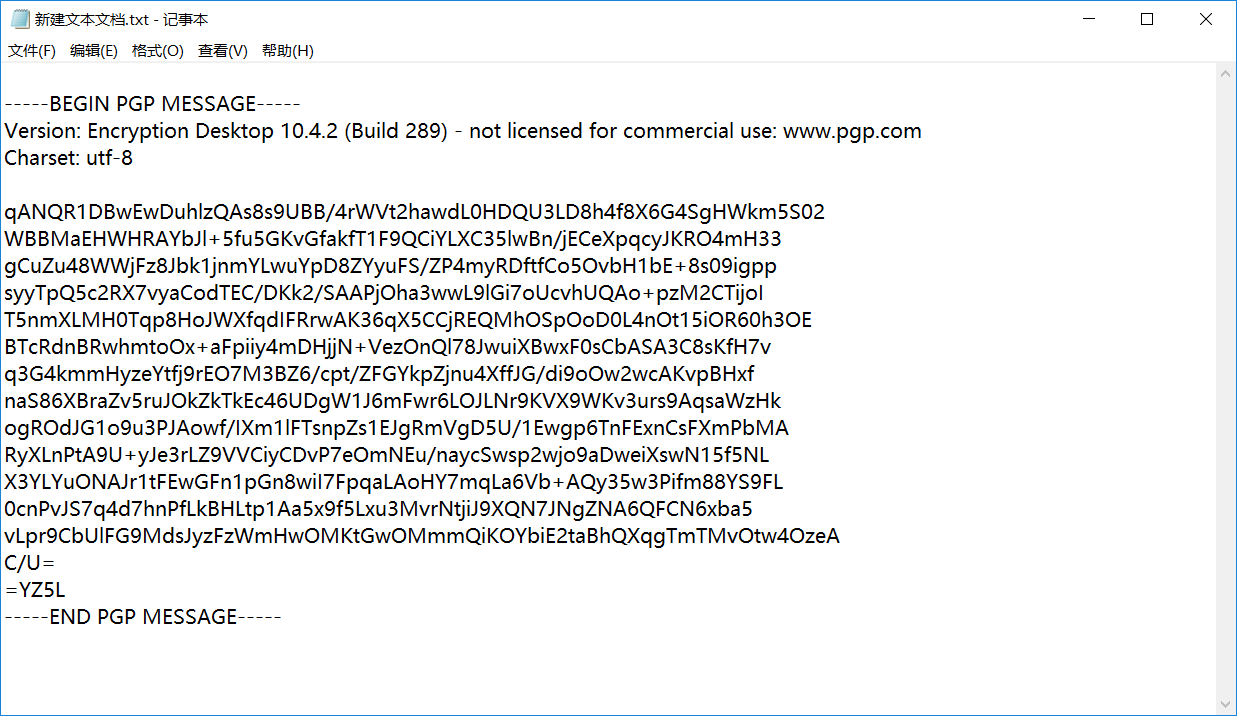
Task: Open the 编辑(E) menu
Action: (x=94, y=49)
